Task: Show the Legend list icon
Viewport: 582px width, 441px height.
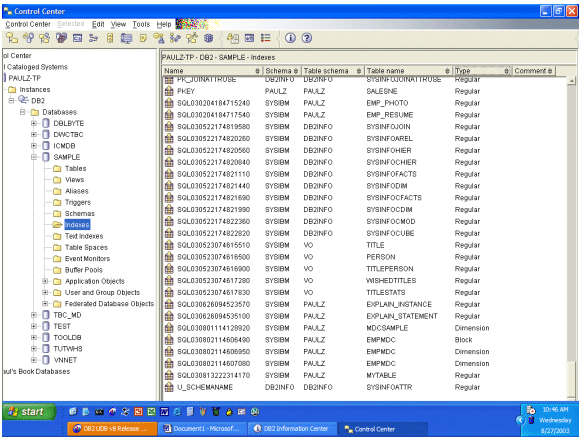Action: [266, 38]
